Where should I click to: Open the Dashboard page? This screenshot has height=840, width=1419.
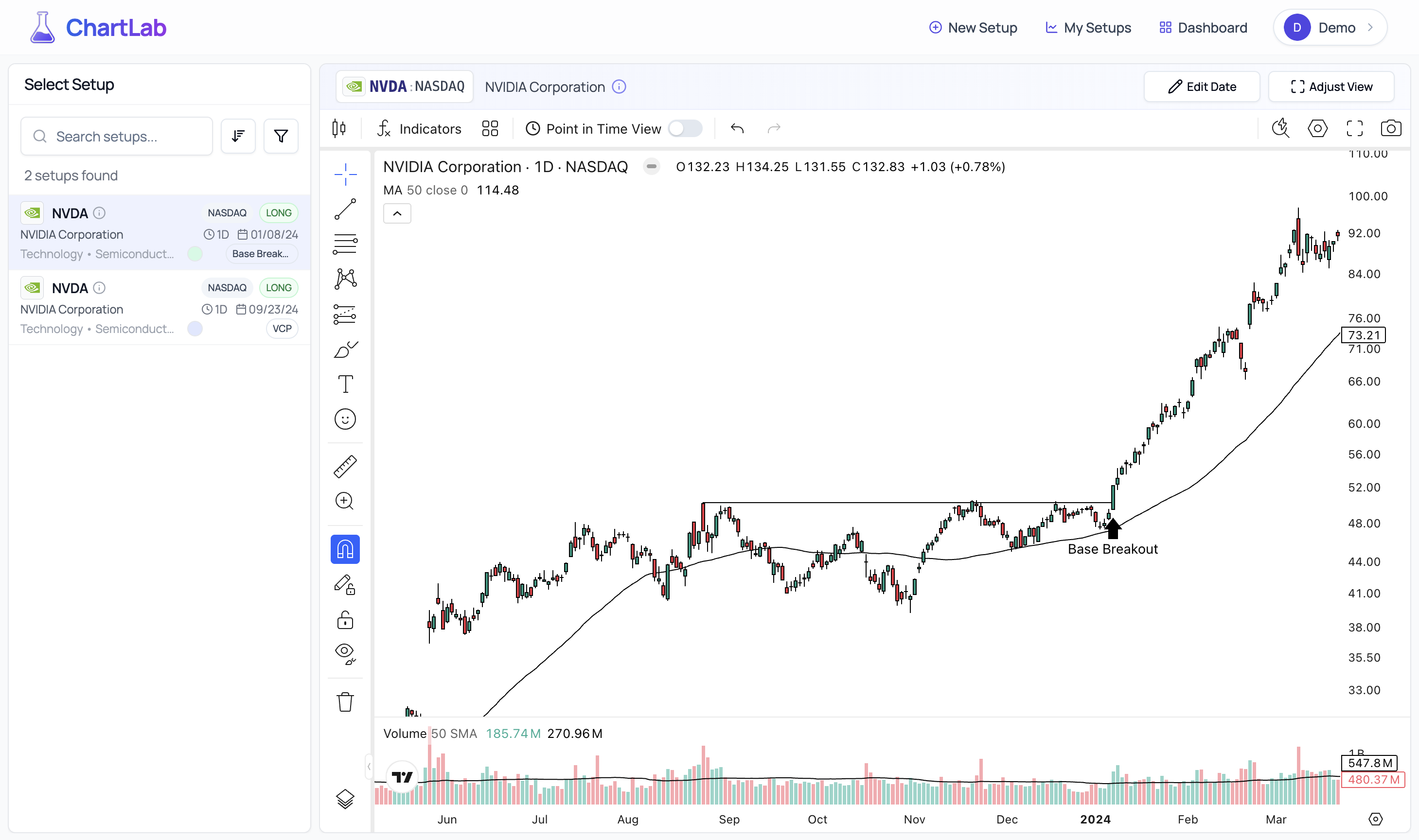pos(1203,28)
